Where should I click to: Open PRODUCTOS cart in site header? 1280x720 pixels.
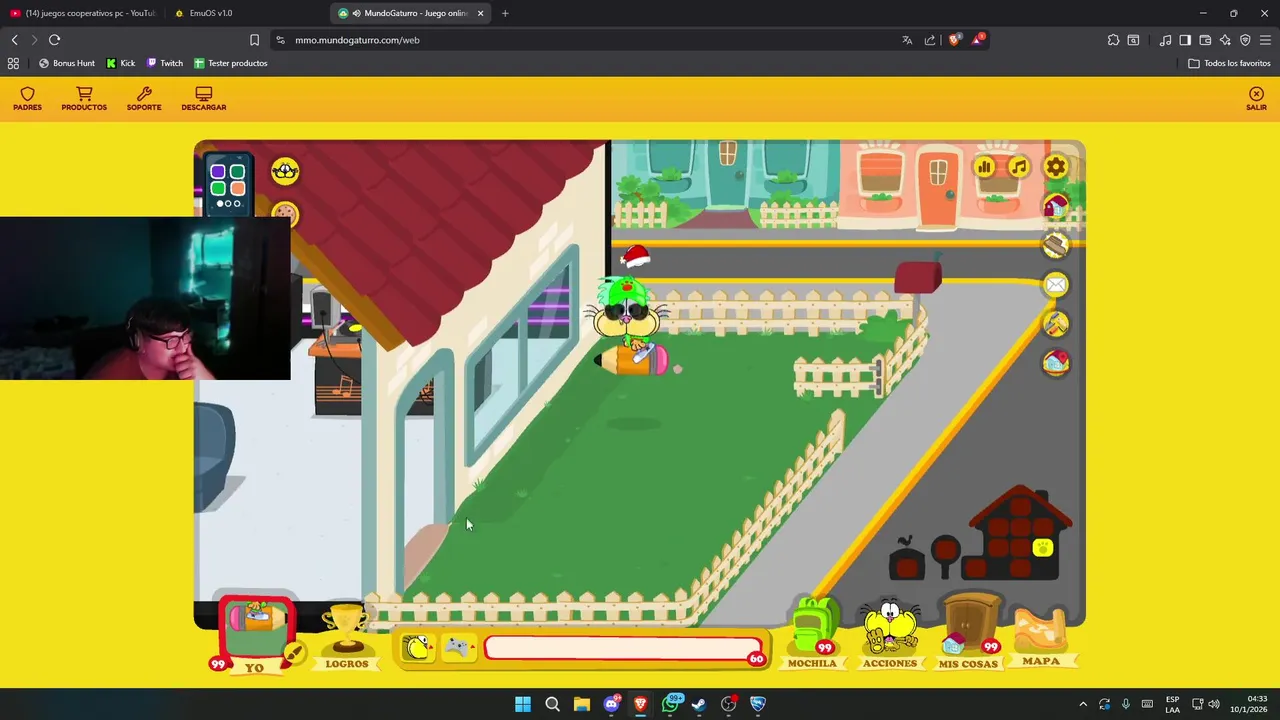point(84,99)
